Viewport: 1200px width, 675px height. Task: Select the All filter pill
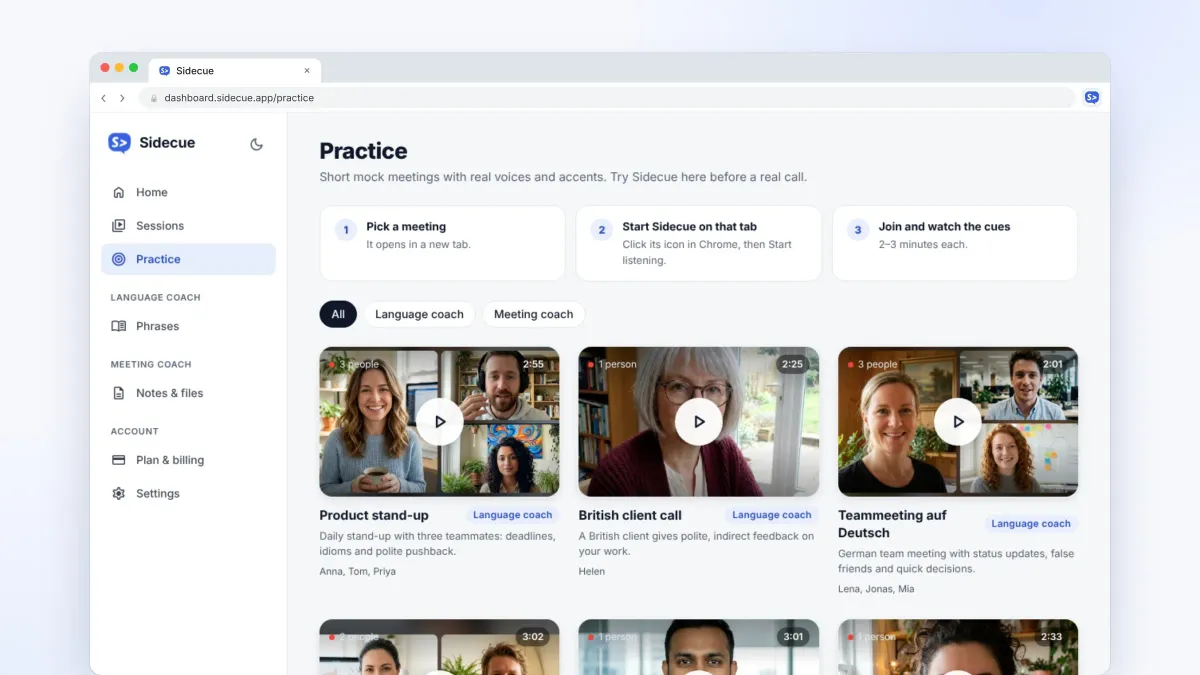(x=338, y=314)
